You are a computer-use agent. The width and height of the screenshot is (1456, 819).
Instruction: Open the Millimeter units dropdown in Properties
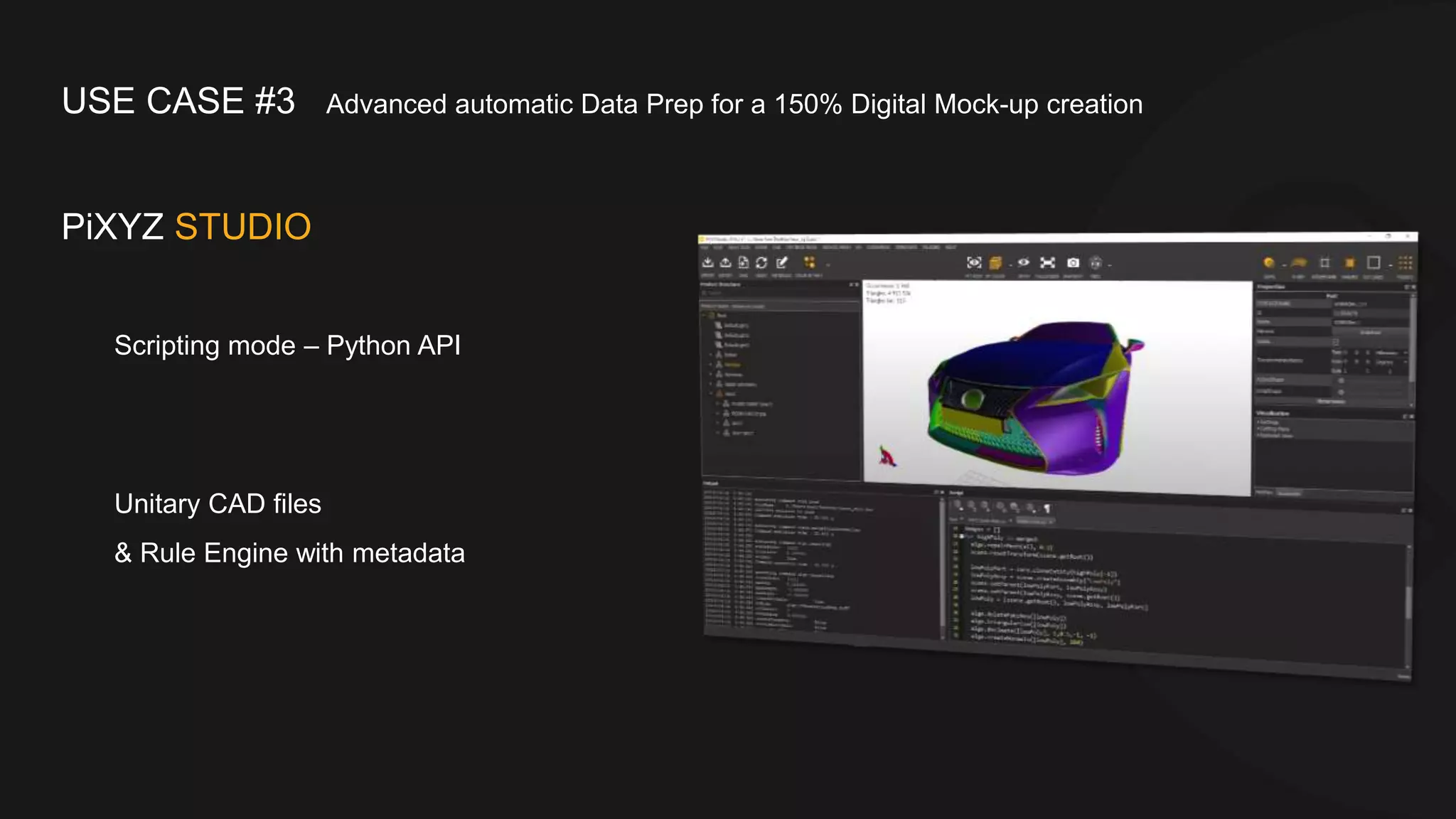(1391, 353)
